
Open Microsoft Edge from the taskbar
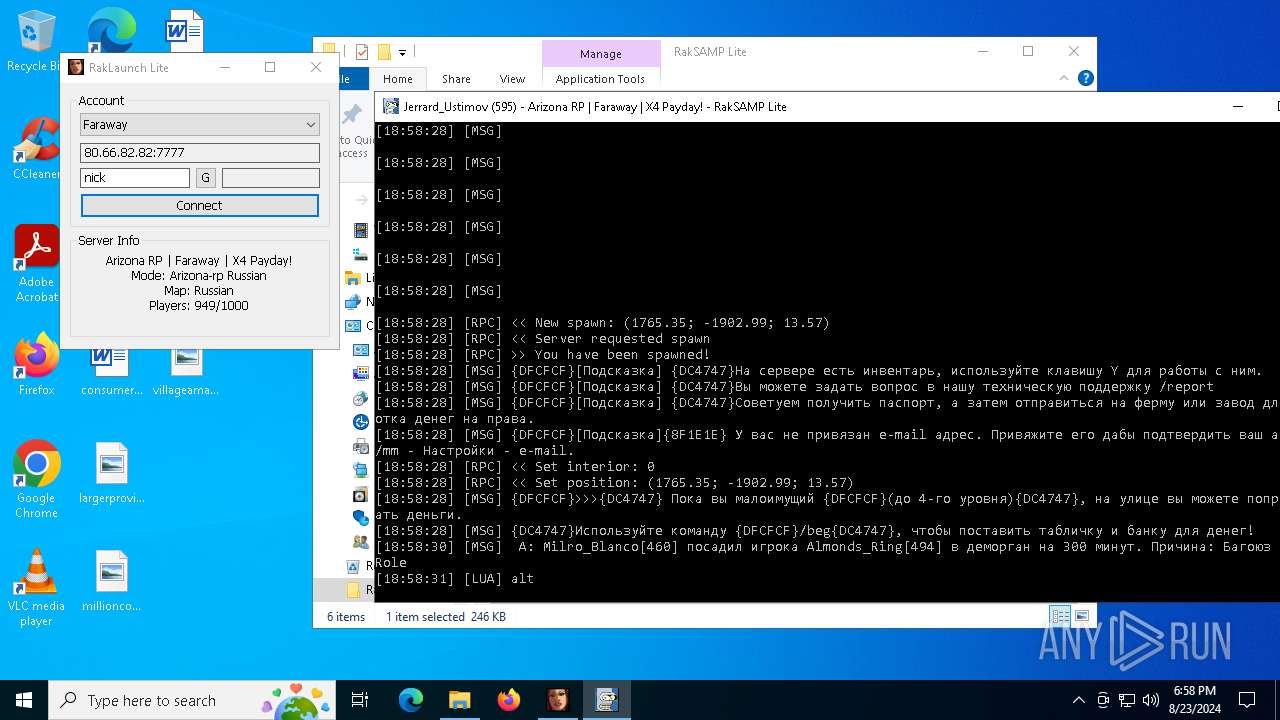coord(411,700)
